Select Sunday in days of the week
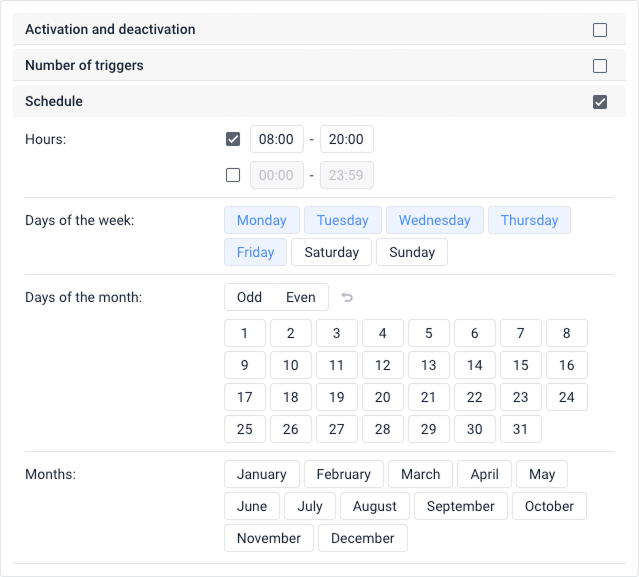Image resolution: width=639 pixels, height=577 pixels. [x=411, y=252]
